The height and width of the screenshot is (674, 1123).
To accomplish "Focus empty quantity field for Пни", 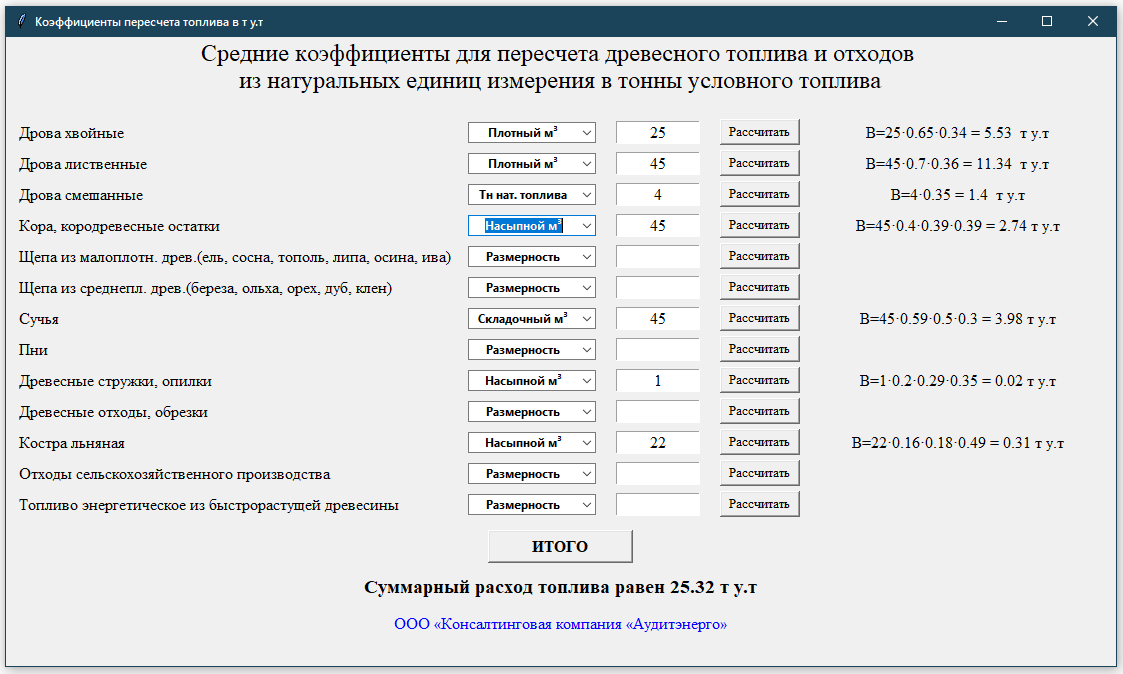I will (657, 350).
